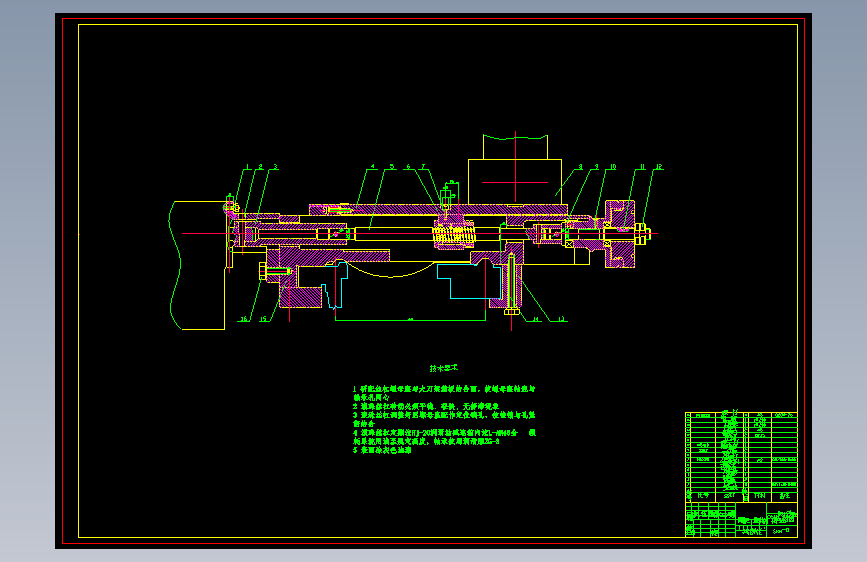
Task: Click part balloon number 13
Action: point(561,319)
